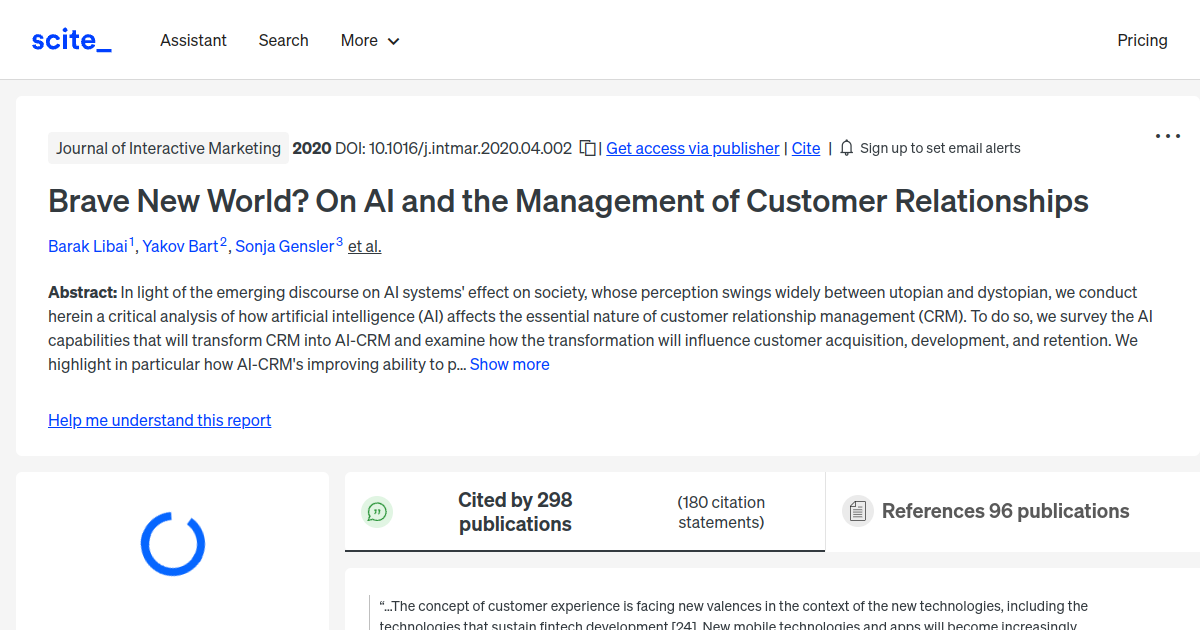Open Sonja Gensler's author profile
This screenshot has height=630, width=1200.
285,246
